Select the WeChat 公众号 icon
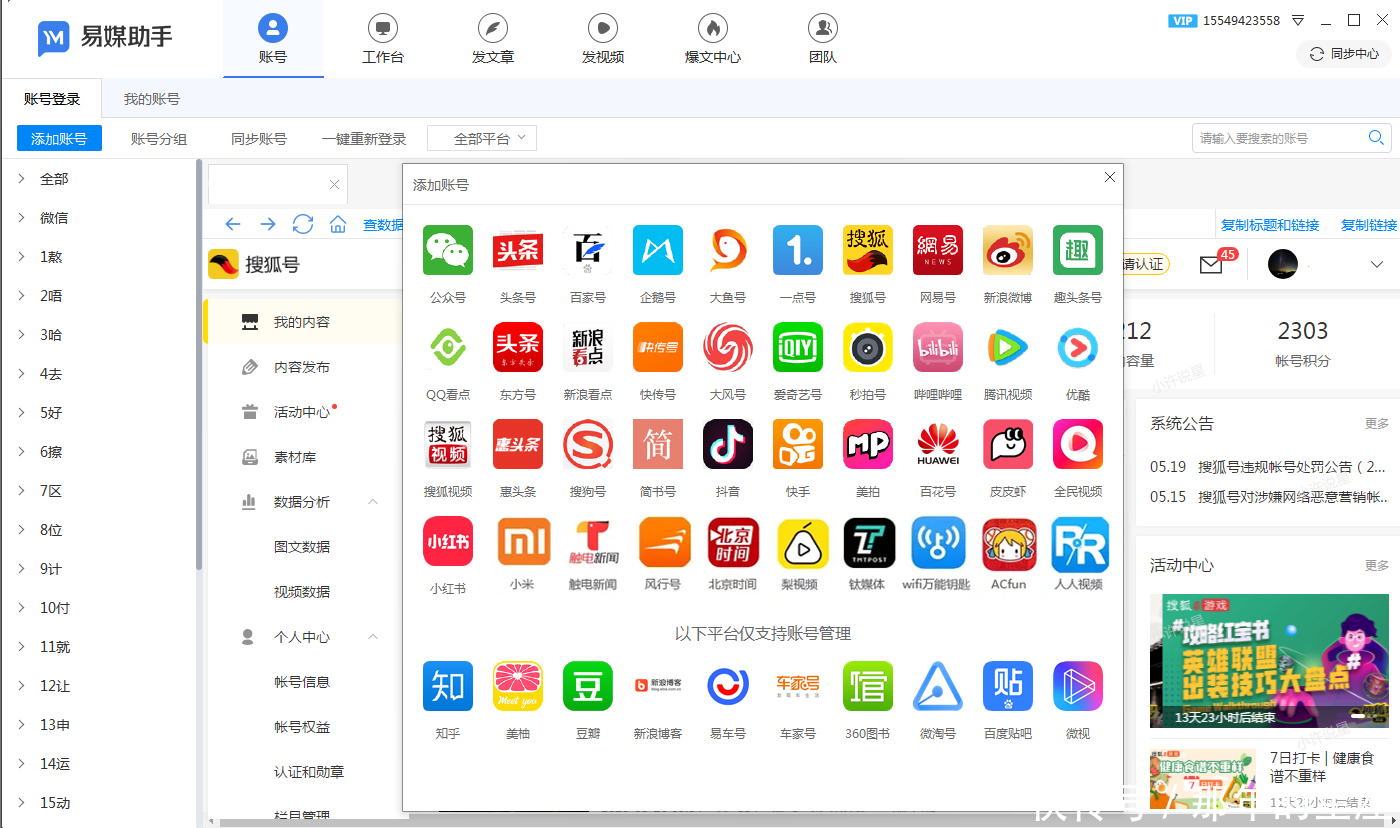 point(447,250)
